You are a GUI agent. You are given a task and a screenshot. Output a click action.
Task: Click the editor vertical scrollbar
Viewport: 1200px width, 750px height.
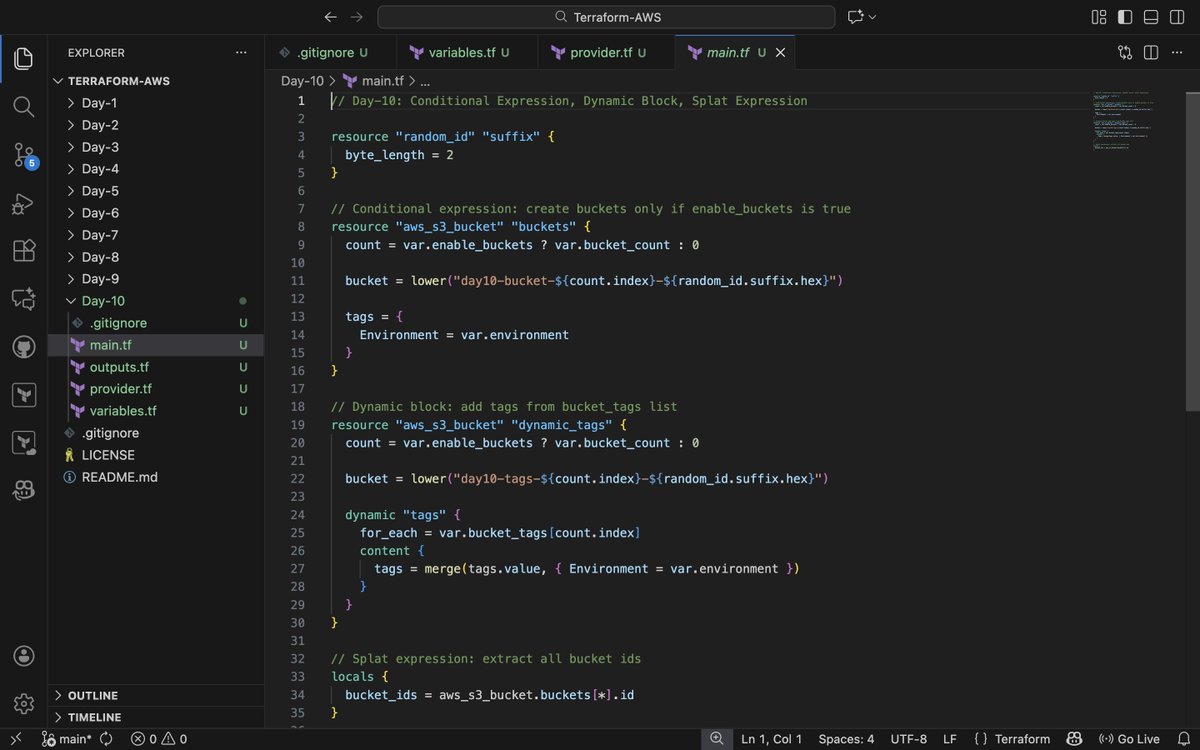point(1192,250)
